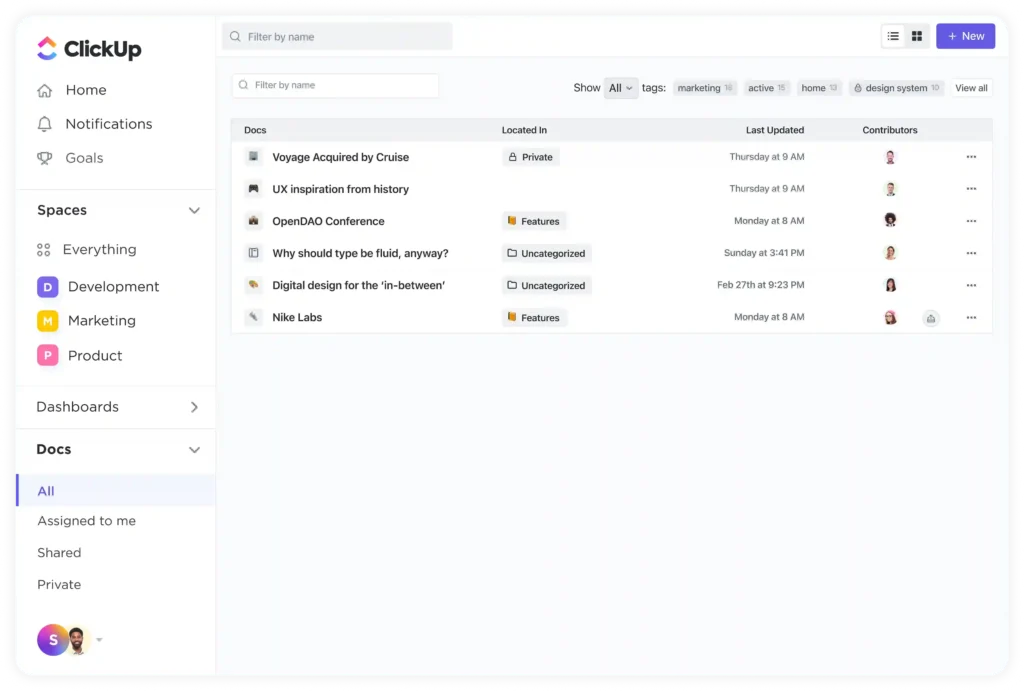Filter by design system tag
This screenshot has width=1024, height=691.
tap(896, 88)
